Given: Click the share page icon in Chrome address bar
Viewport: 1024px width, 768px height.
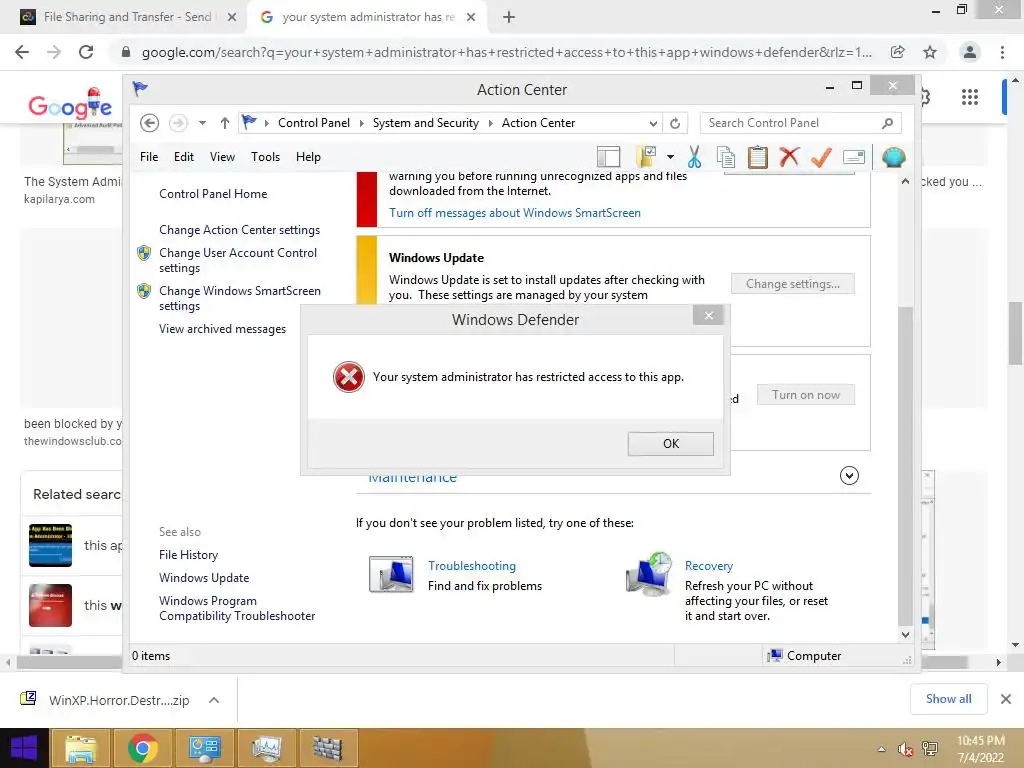Looking at the screenshot, I should [897, 52].
